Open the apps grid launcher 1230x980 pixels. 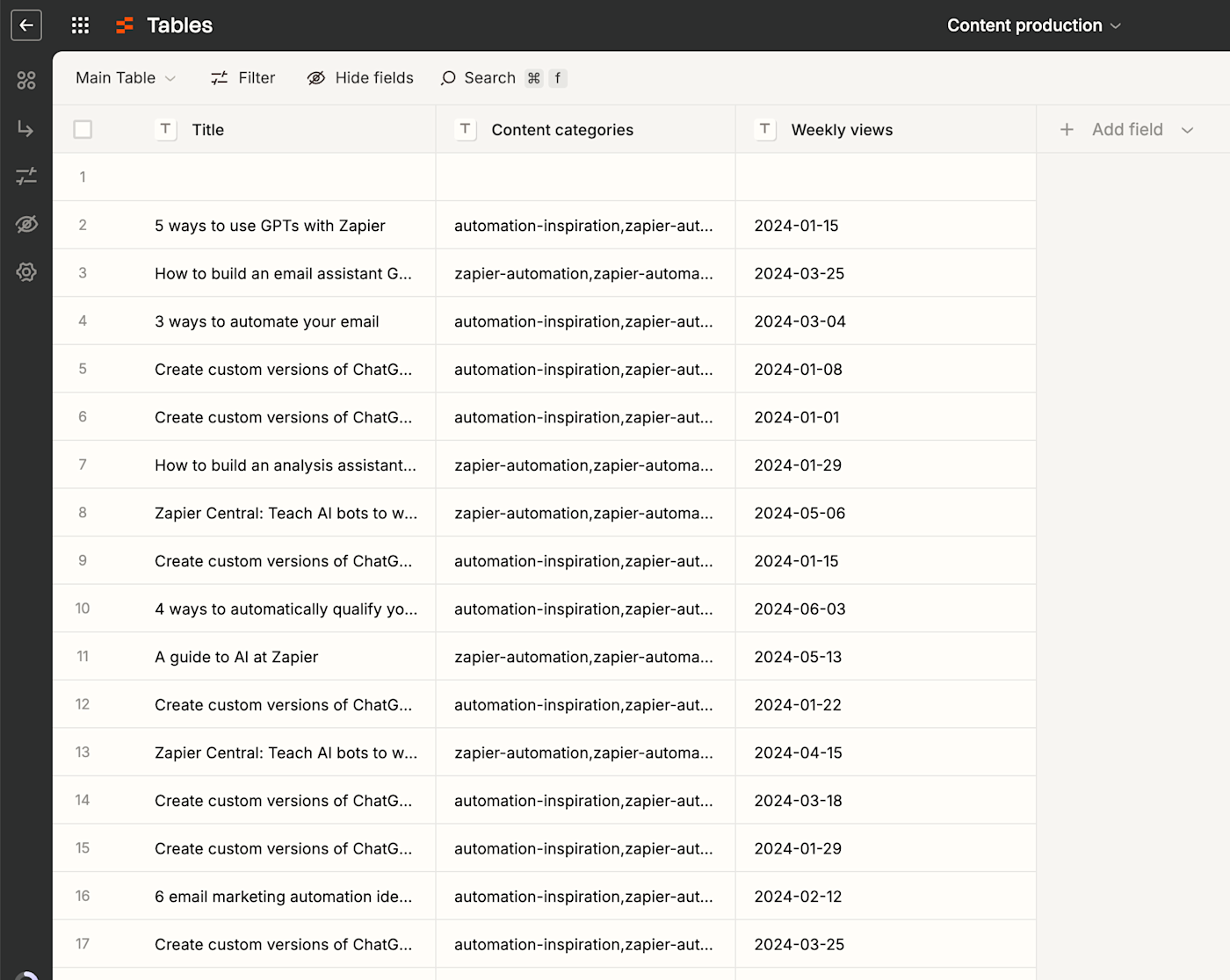[x=80, y=25]
